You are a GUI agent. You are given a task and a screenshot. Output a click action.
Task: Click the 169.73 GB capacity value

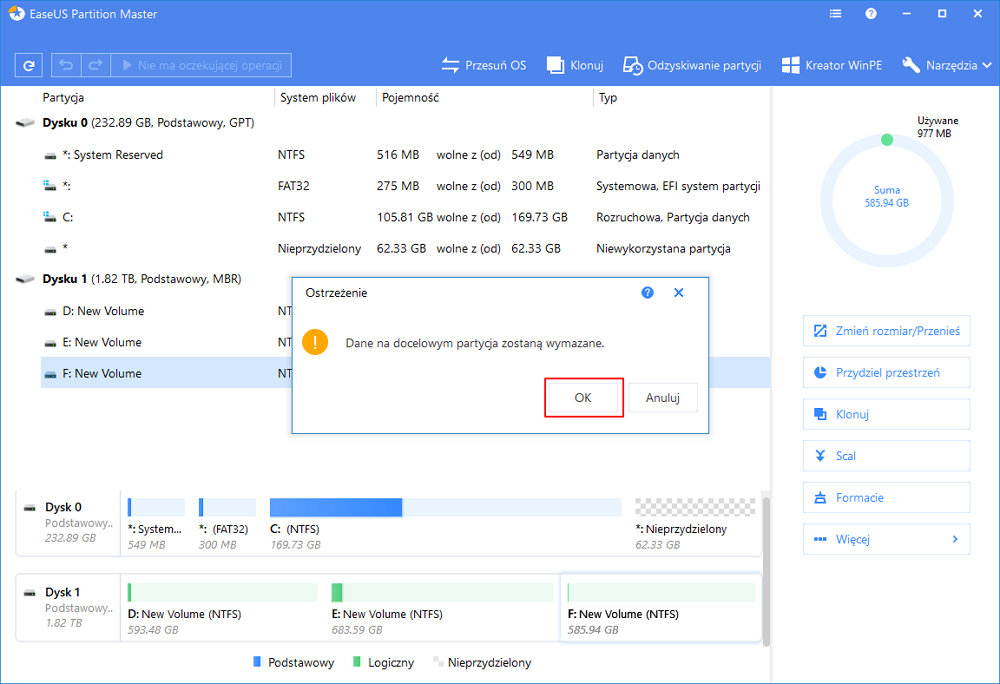pos(540,217)
